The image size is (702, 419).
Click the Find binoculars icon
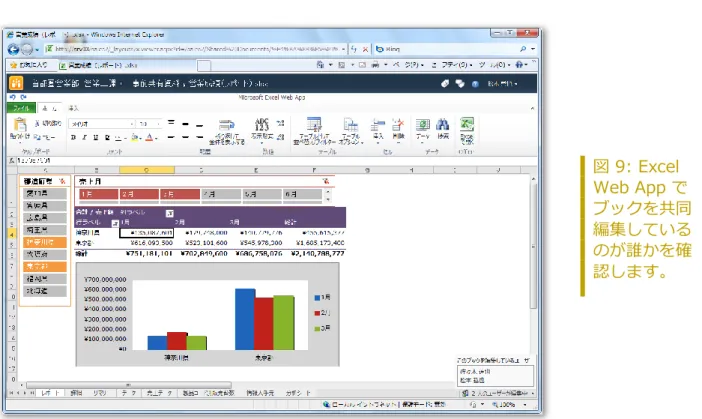(443, 124)
